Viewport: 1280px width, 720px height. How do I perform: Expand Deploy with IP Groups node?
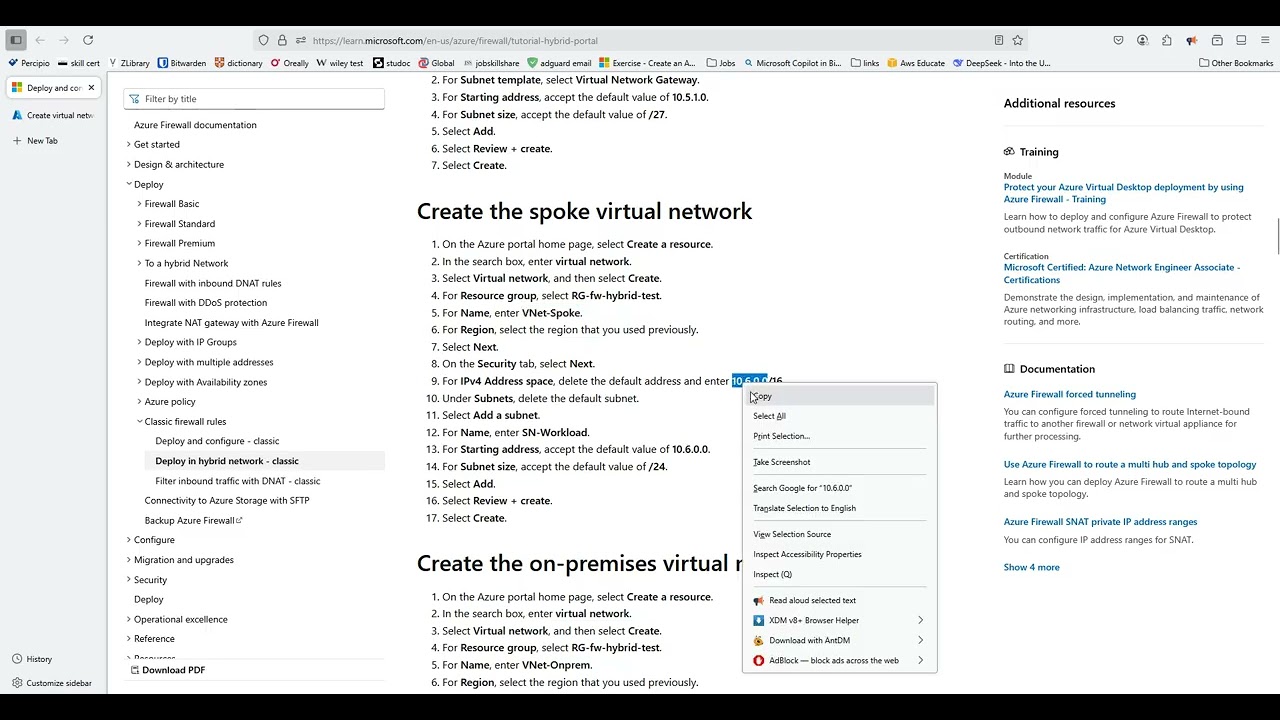[x=139, y=342]
